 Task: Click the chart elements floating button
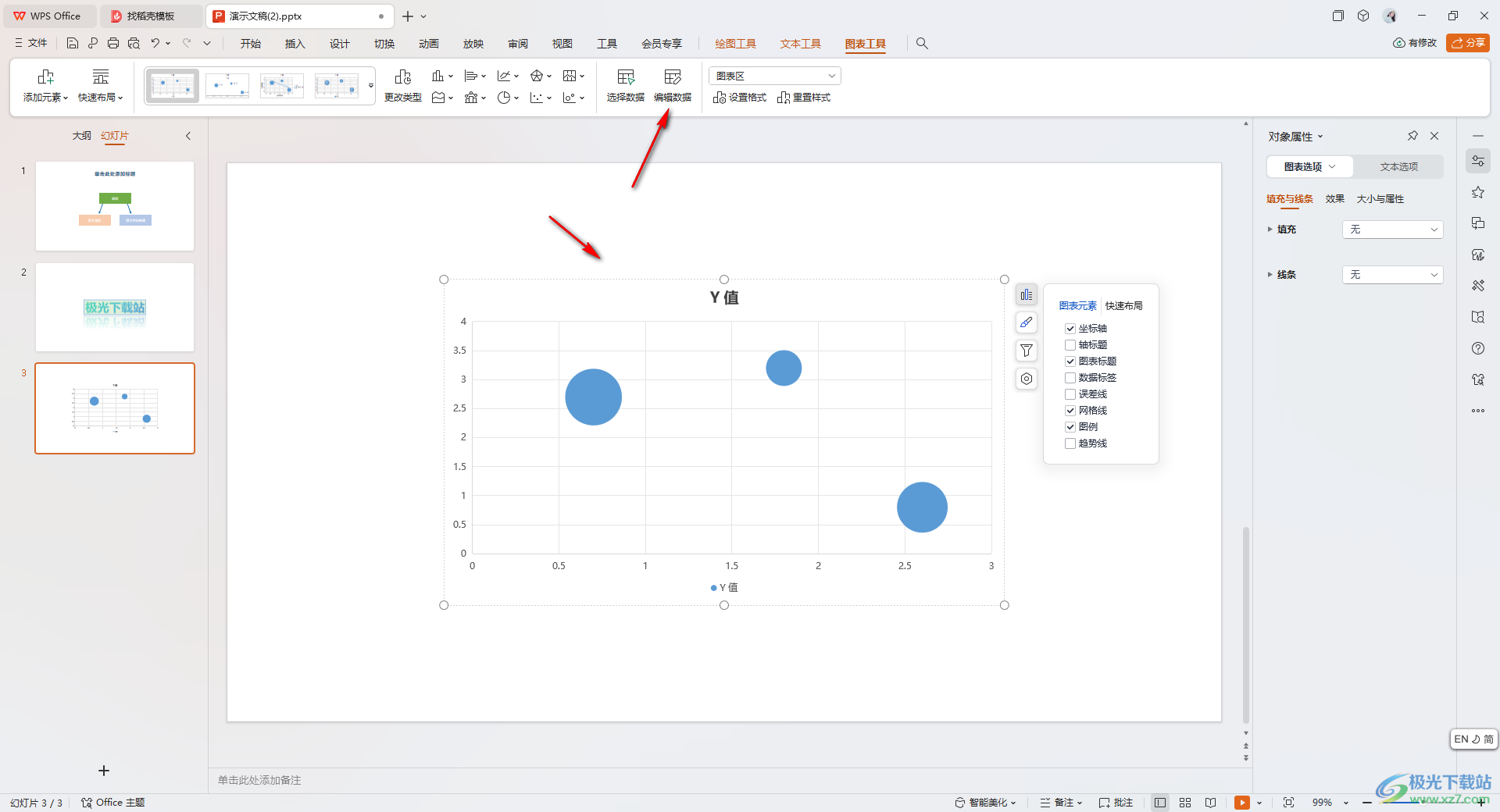[1027, 295]
